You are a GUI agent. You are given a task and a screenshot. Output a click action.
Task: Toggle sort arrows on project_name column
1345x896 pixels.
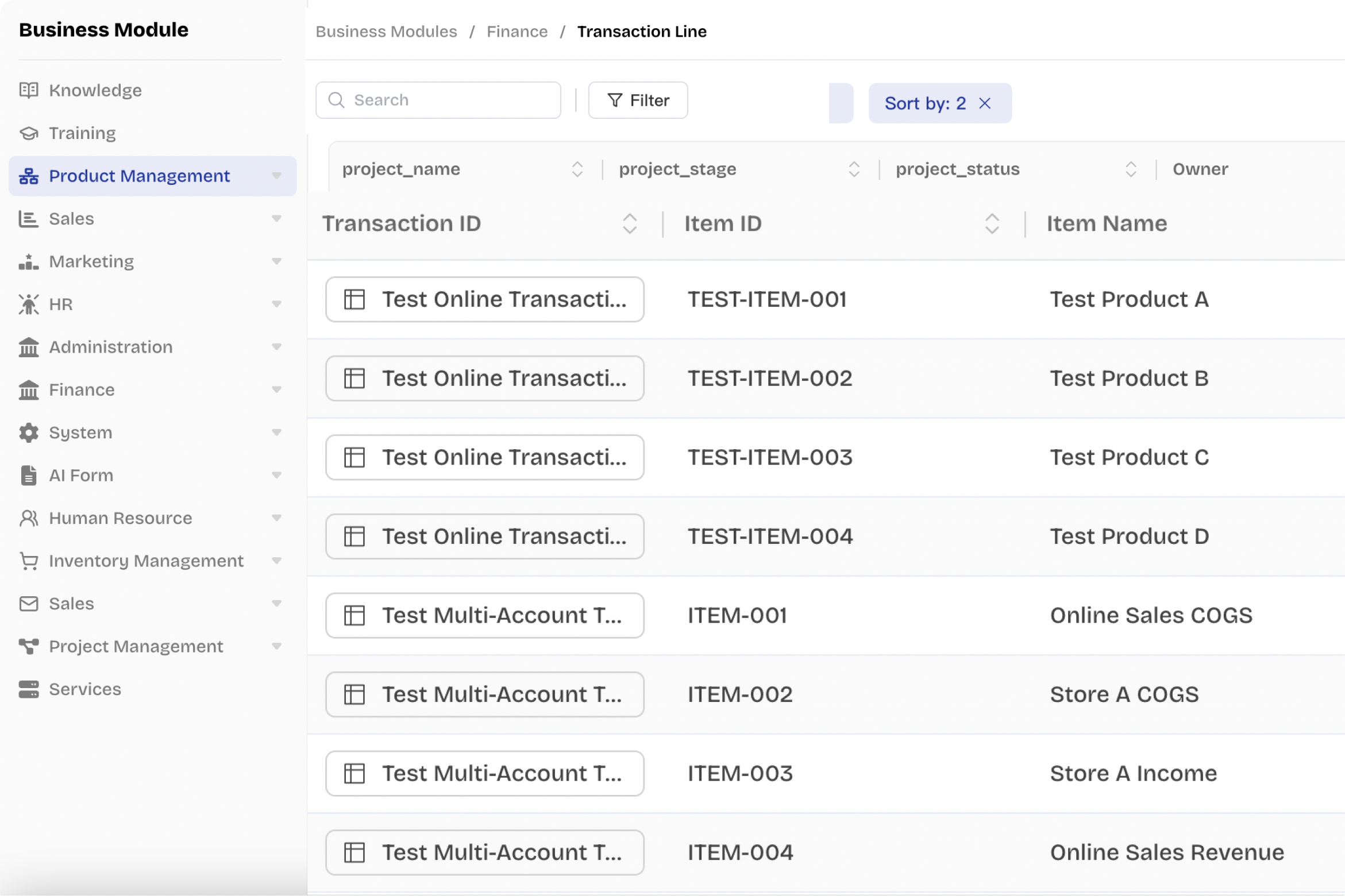pyautogui.click(x=577, y=169)
